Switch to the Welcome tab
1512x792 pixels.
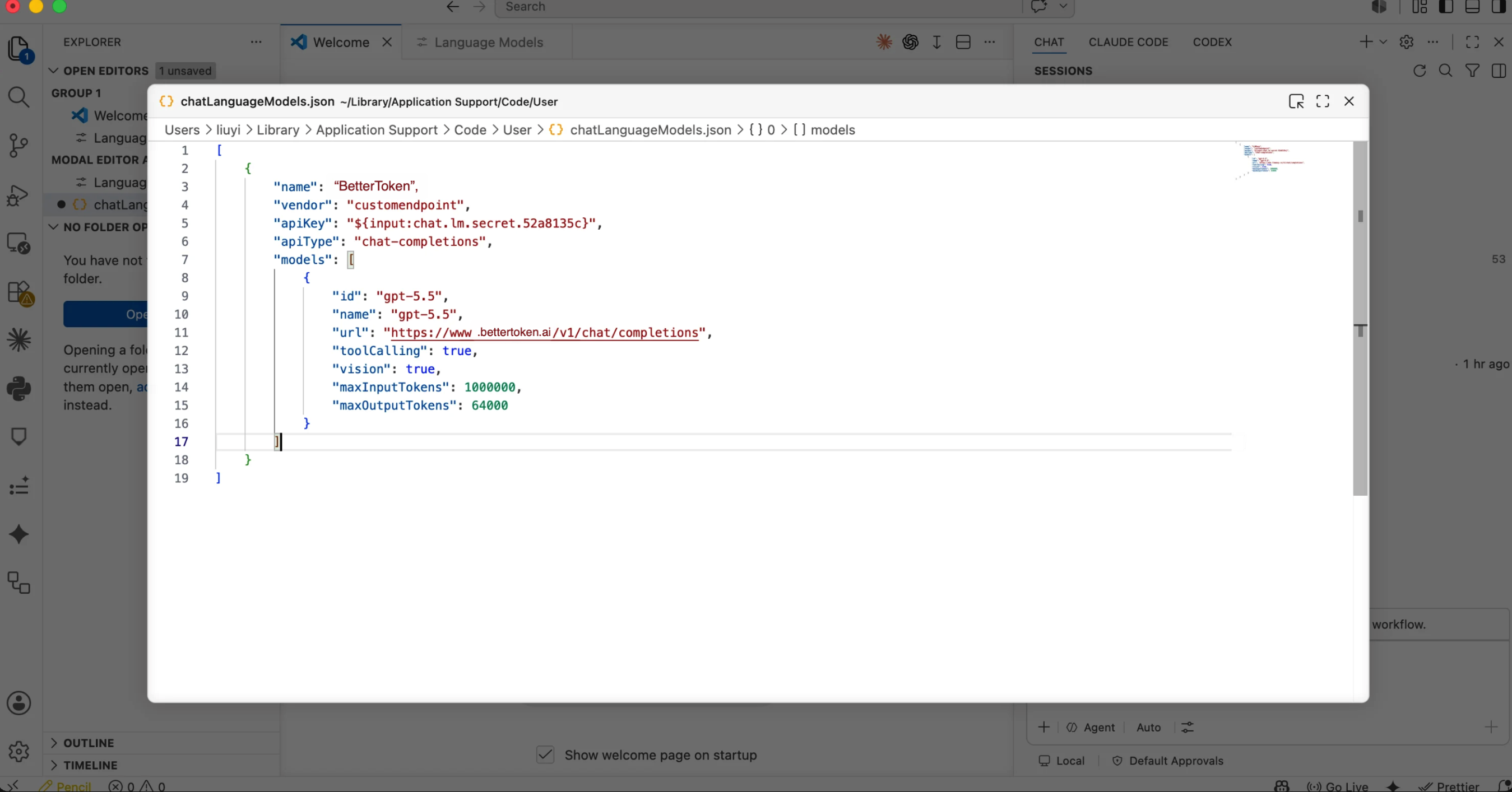[341, 42]
